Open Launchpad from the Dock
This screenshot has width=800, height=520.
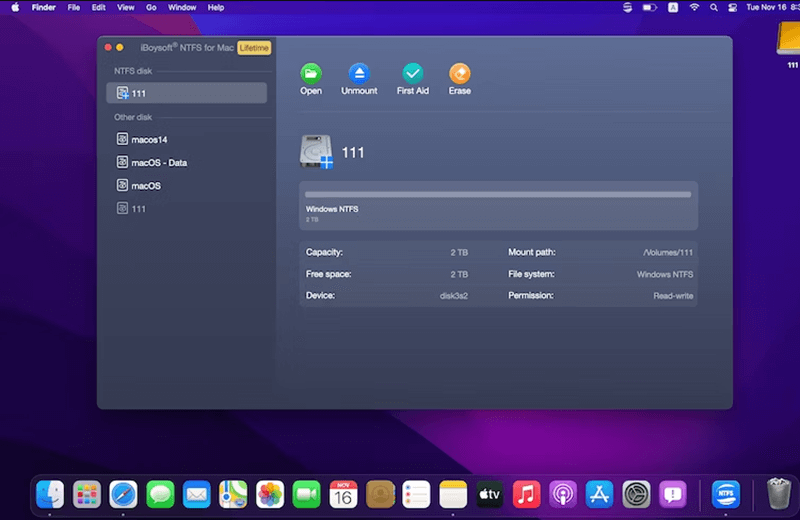tap(87, 494)
